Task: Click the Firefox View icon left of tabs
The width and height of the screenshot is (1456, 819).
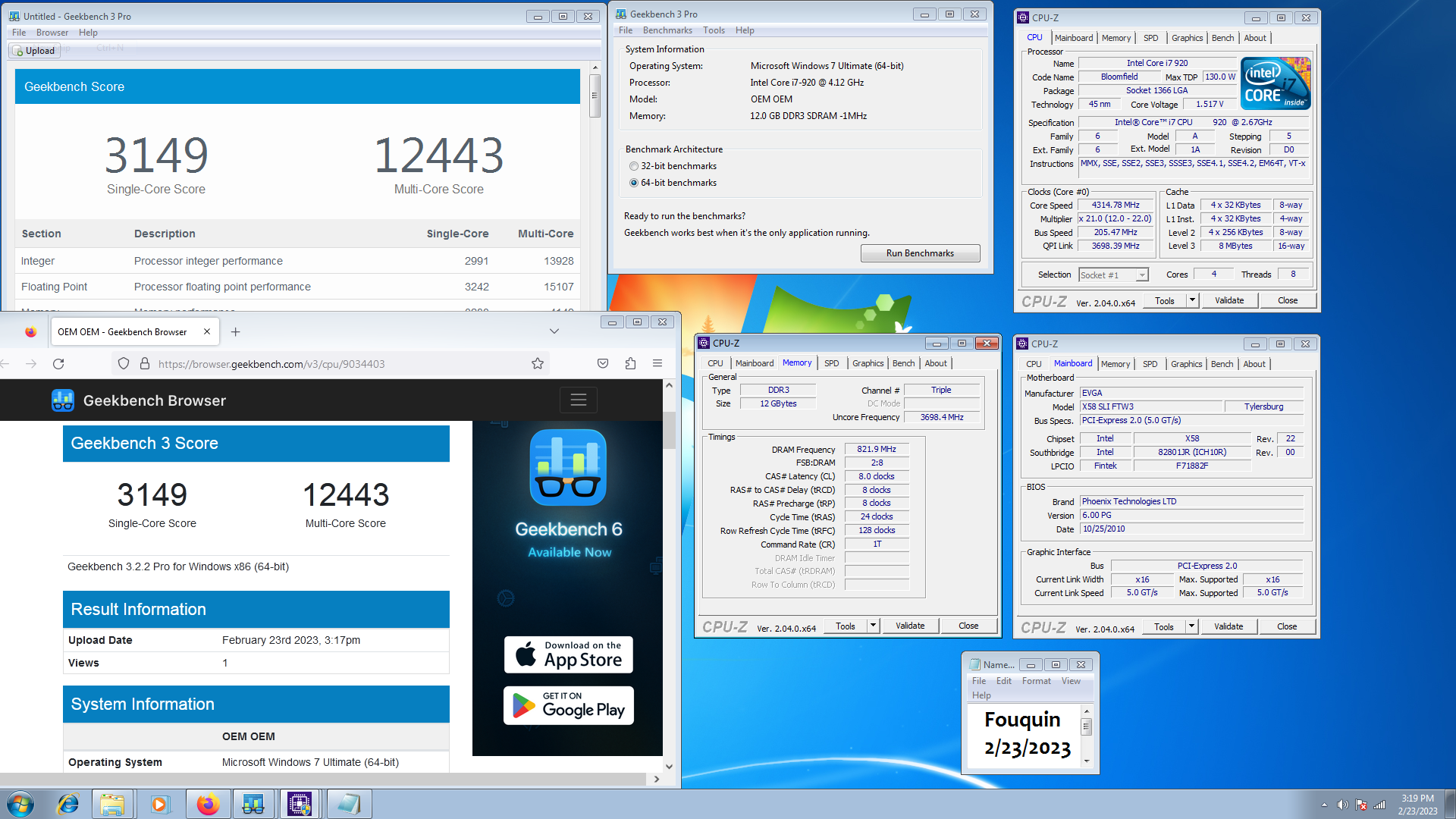Action: 30,332
